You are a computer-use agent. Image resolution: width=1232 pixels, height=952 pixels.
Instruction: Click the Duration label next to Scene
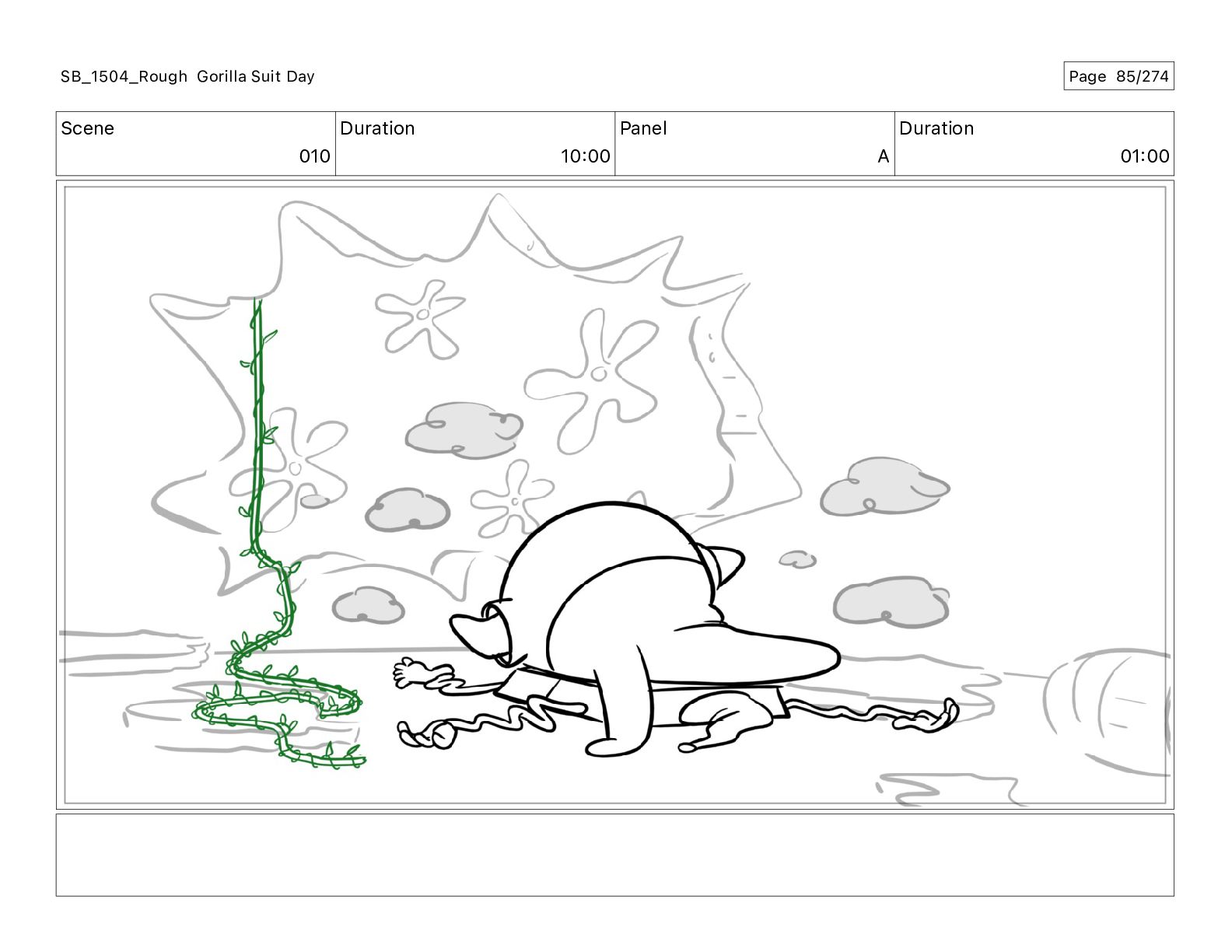[377, 128]
